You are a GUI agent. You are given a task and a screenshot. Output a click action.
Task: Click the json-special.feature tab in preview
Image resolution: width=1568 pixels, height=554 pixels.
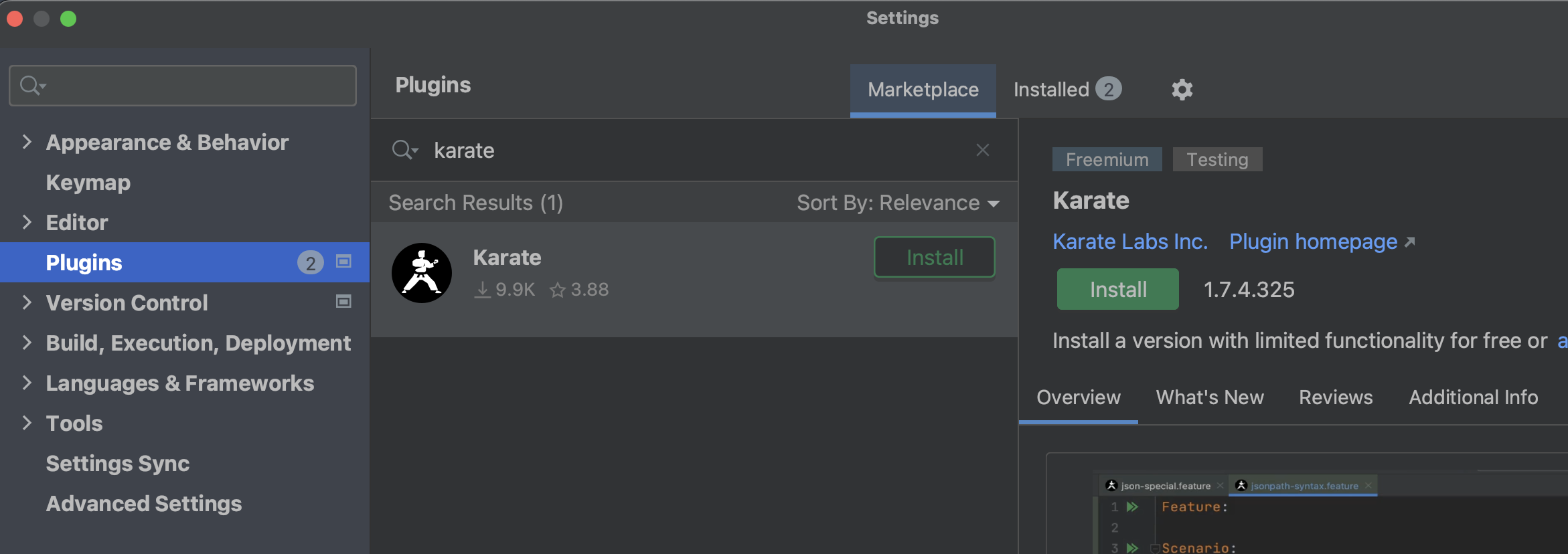(x=1165, y=486)
